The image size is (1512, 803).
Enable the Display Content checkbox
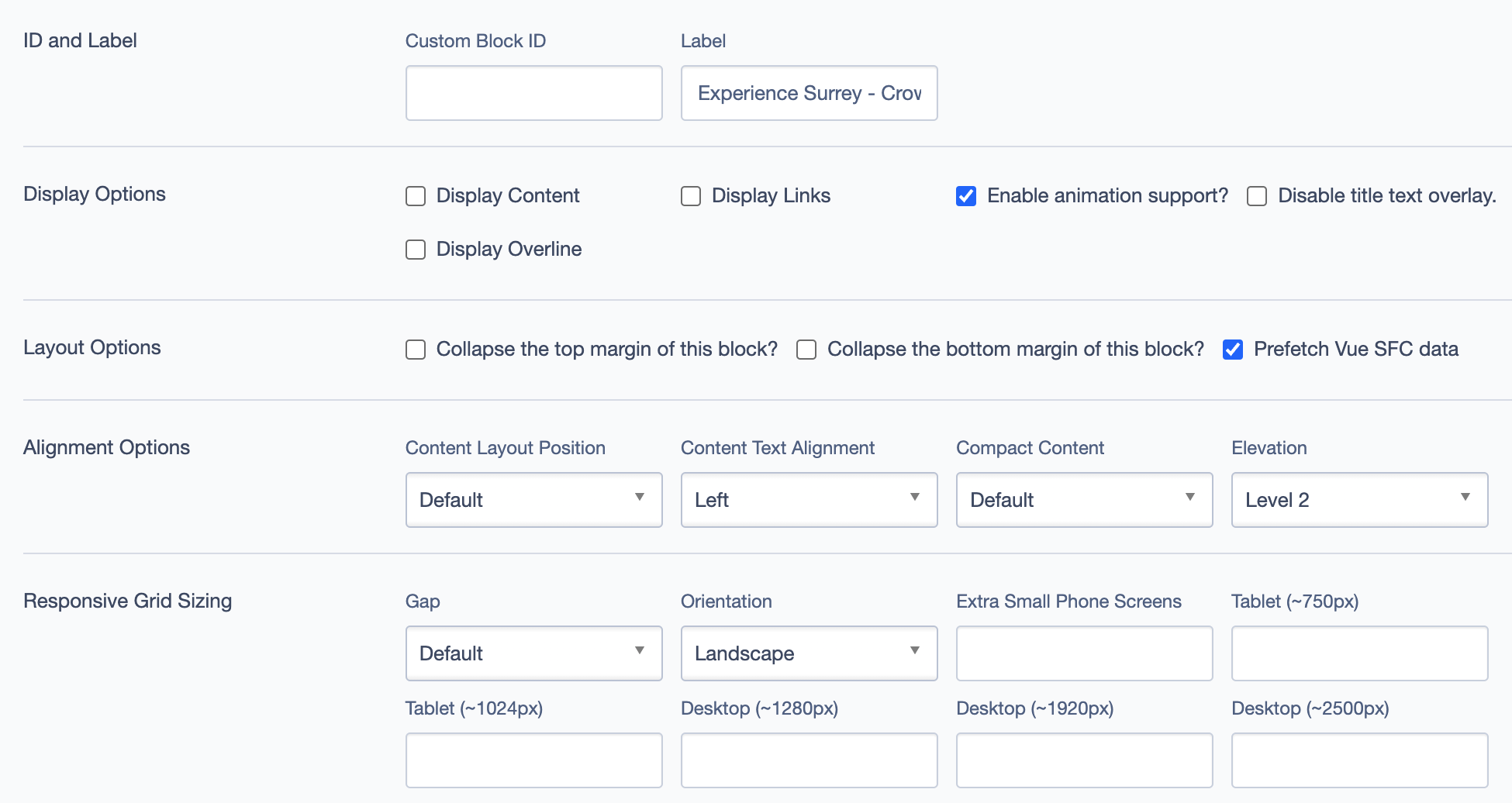coord(416,196)
